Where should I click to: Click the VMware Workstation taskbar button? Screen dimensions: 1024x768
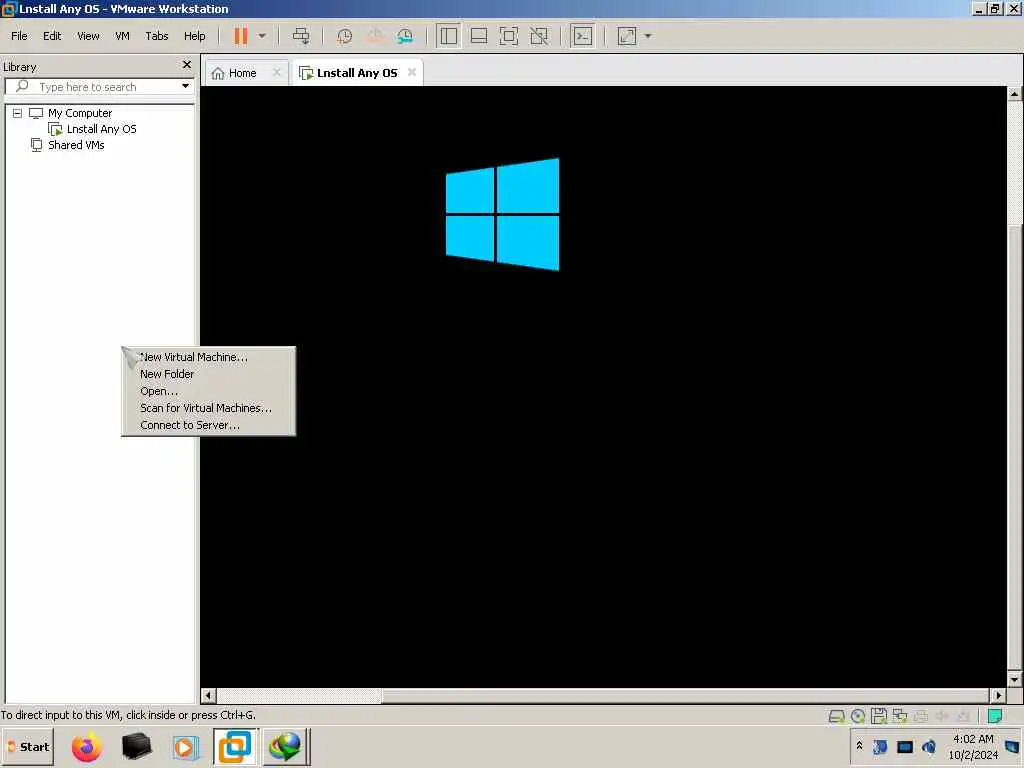click(235, 747)
